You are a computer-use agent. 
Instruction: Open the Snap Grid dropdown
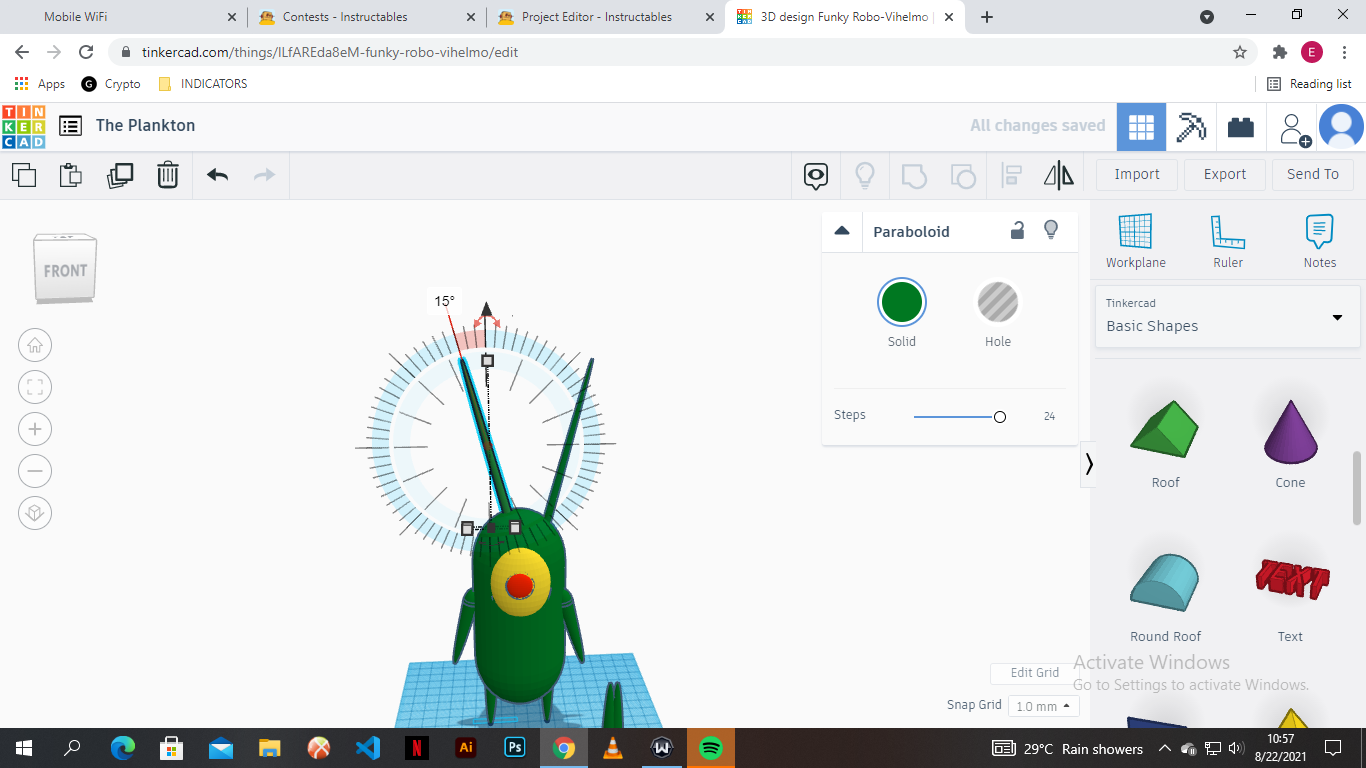pos(1043,705)
